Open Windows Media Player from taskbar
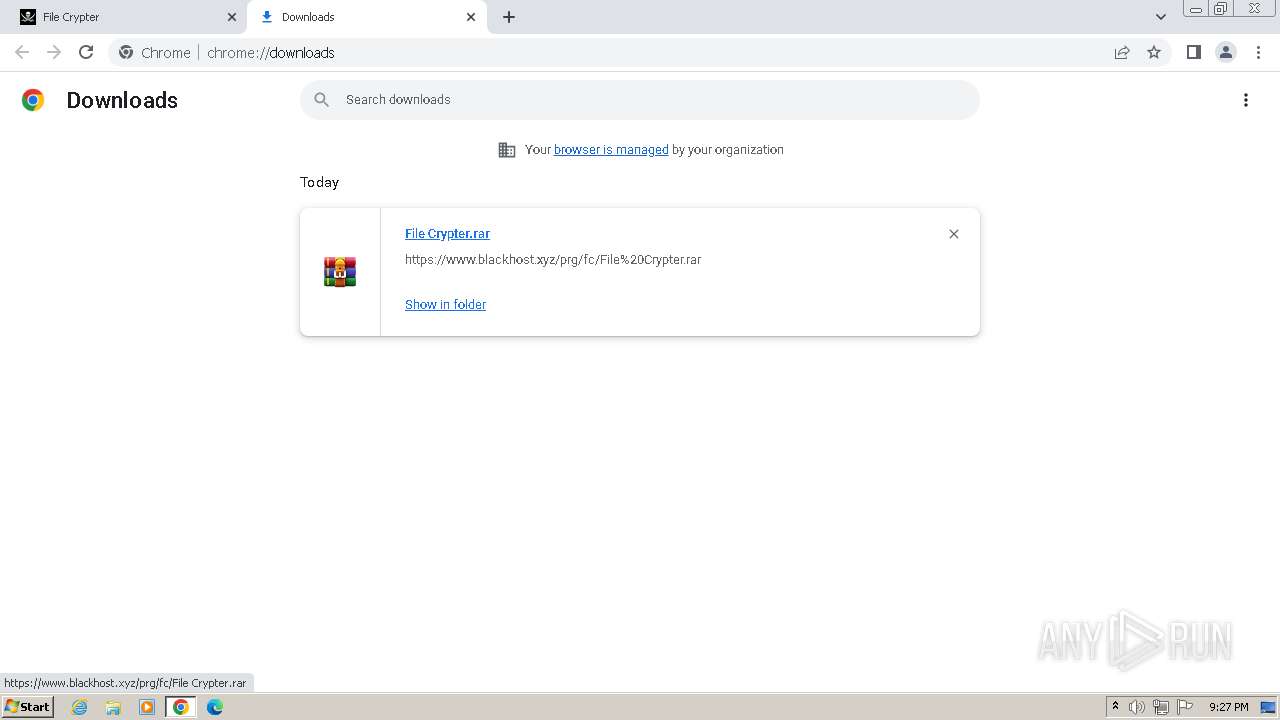This screenshot has width=1280, height=720. [x=147, y=707]
